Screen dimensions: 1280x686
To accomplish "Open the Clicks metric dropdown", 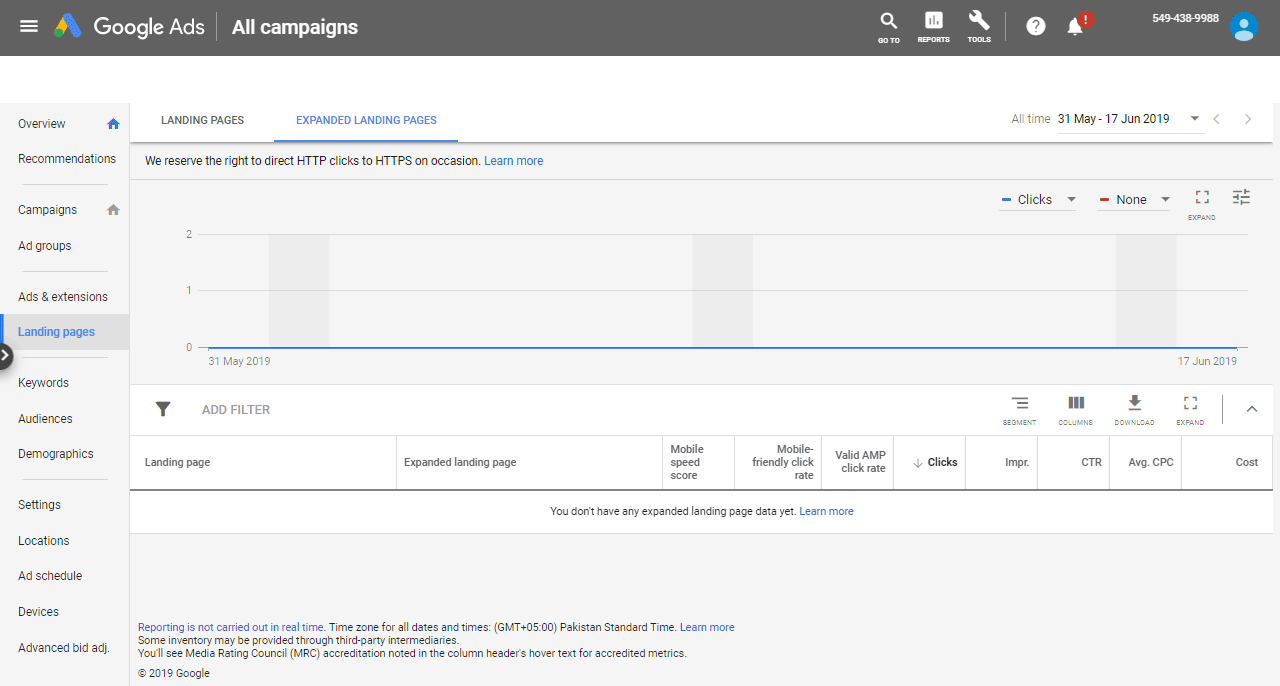I will point(1038,200).
